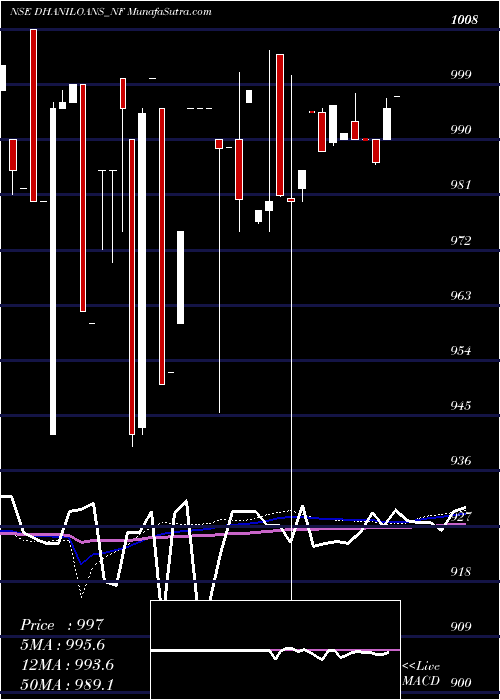The height and width of the screenshot is (700, 500).
Task: Click the 936 price axis label
Action: 459,461
